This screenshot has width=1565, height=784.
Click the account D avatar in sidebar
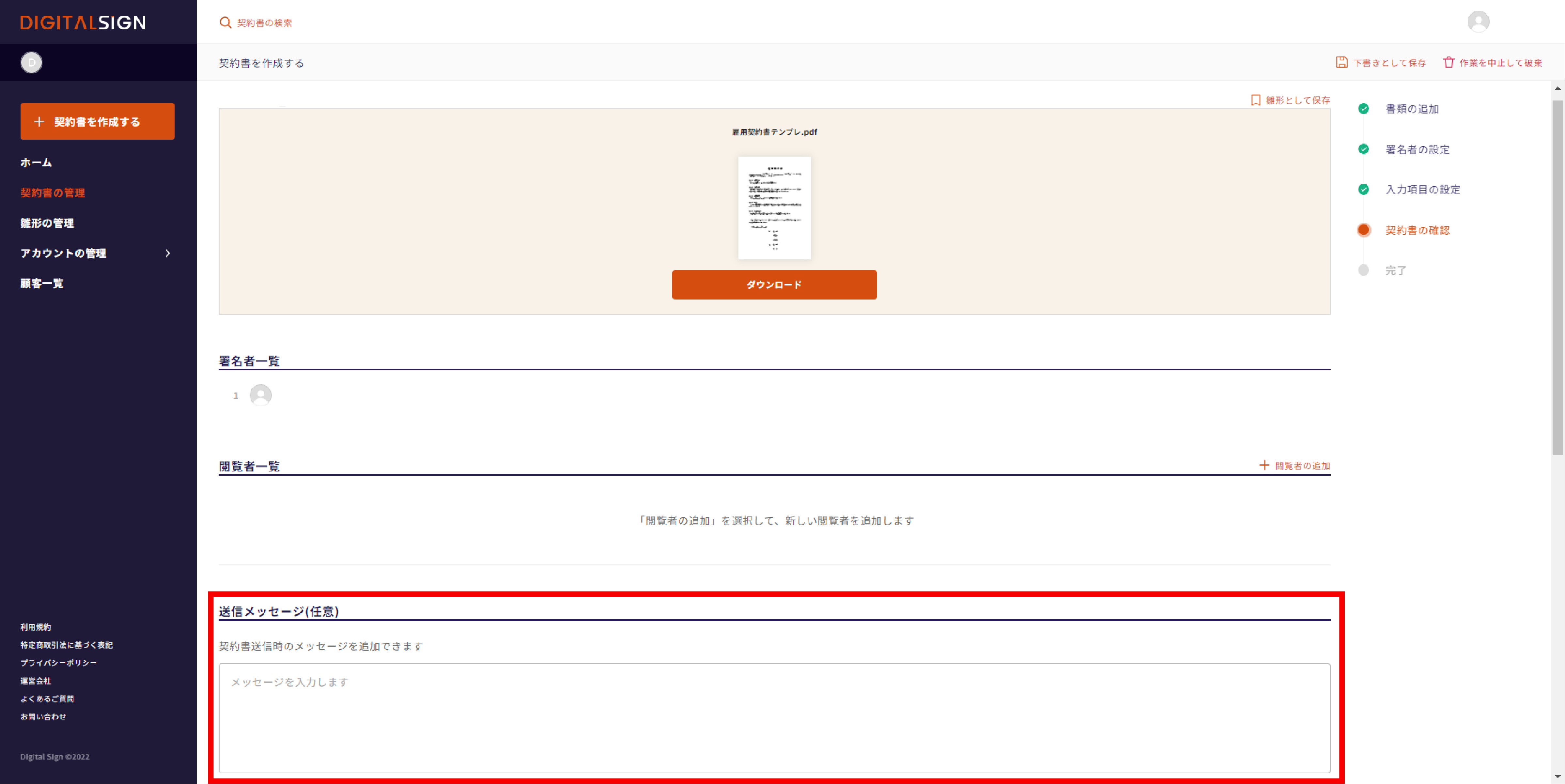(32, 63)
